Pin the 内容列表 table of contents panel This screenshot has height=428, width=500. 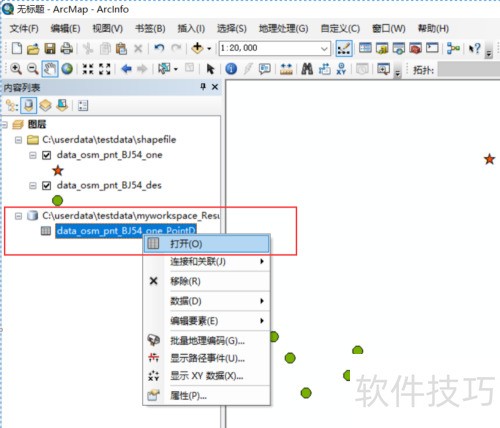[203, 87]
